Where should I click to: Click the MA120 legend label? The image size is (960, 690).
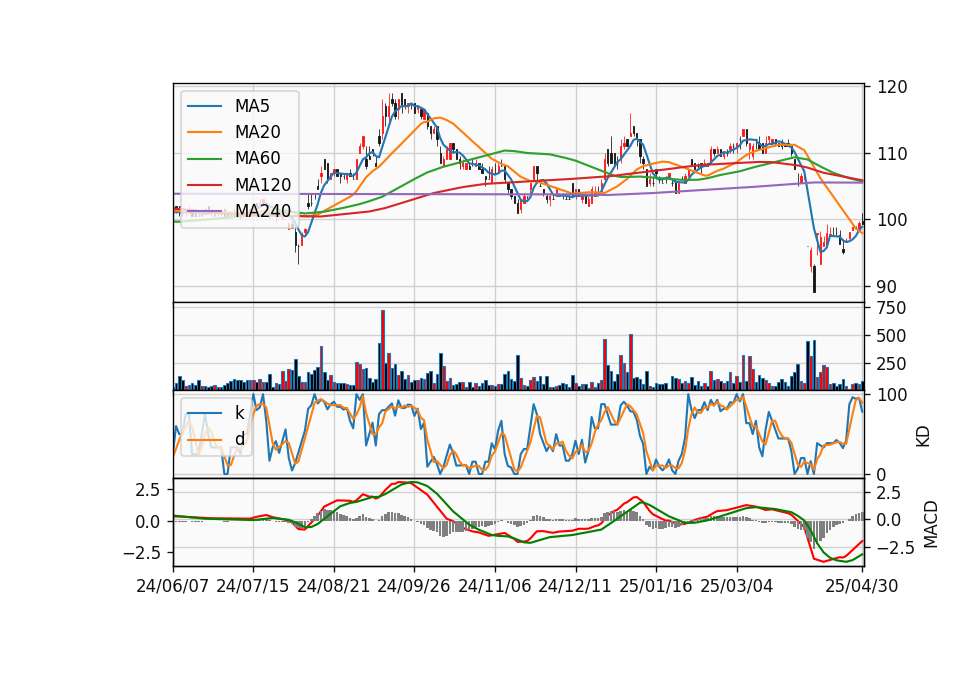(x=263, y=185)
